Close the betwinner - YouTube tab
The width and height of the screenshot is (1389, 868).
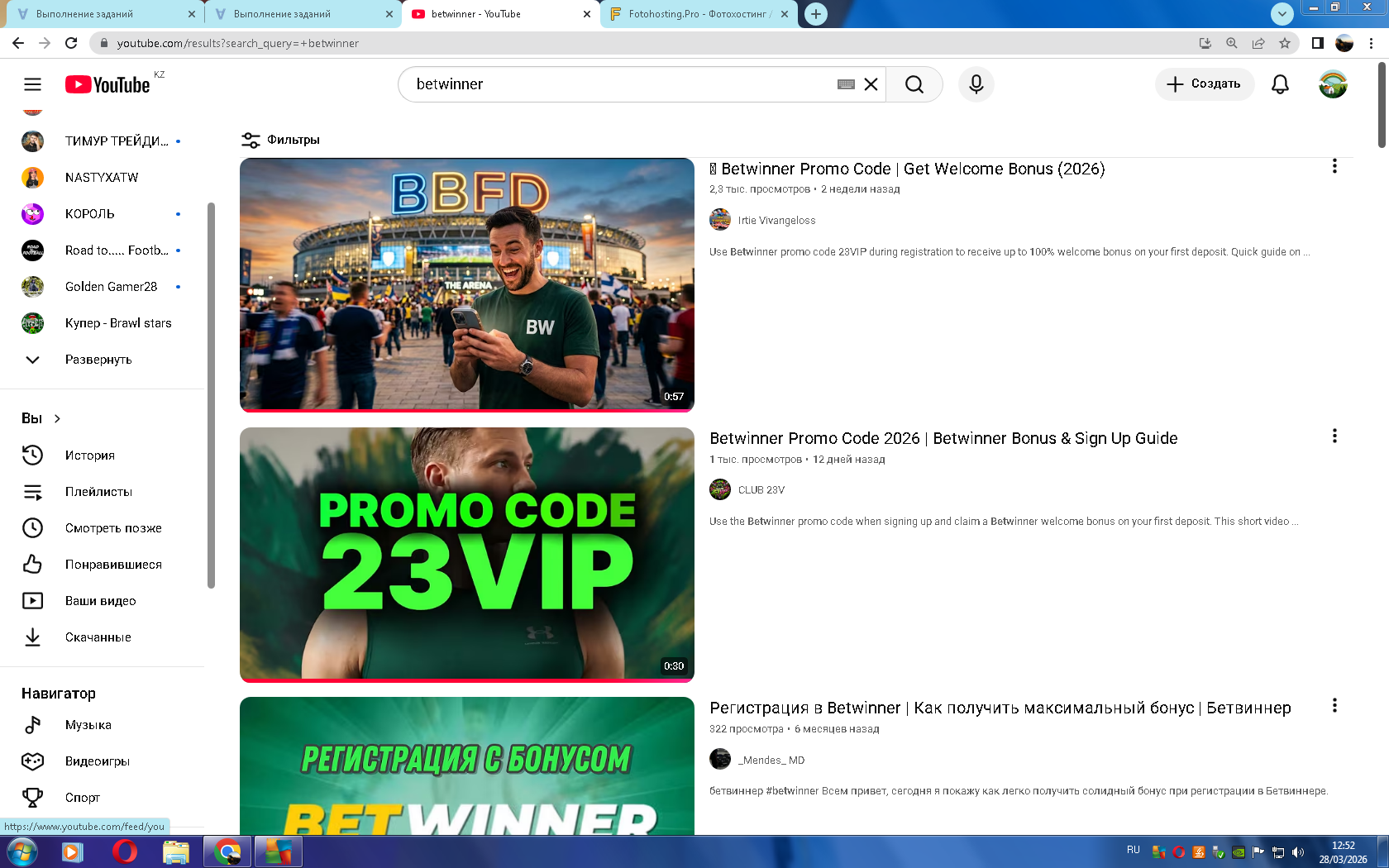click(x=587, y=14)
